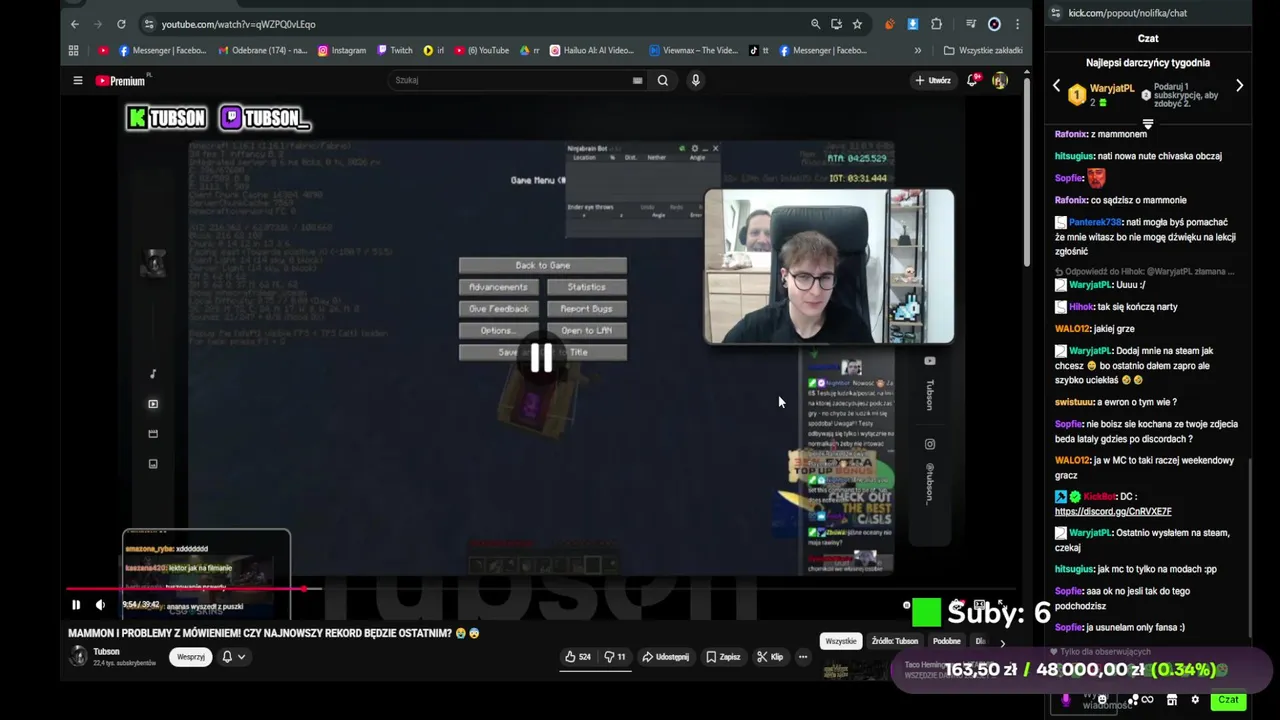Open site information icon beside youtube.com URL
Viewport: 1280px width, 720px height.
(149, 24)
